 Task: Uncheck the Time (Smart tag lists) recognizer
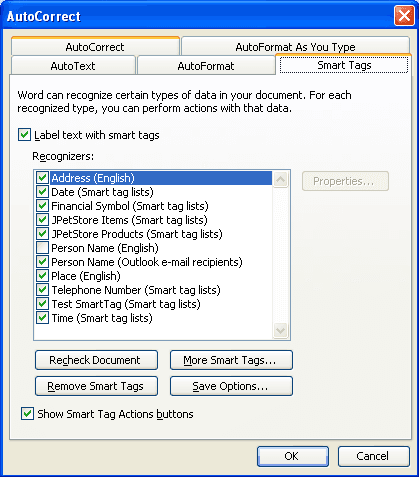tap(42, 318)
